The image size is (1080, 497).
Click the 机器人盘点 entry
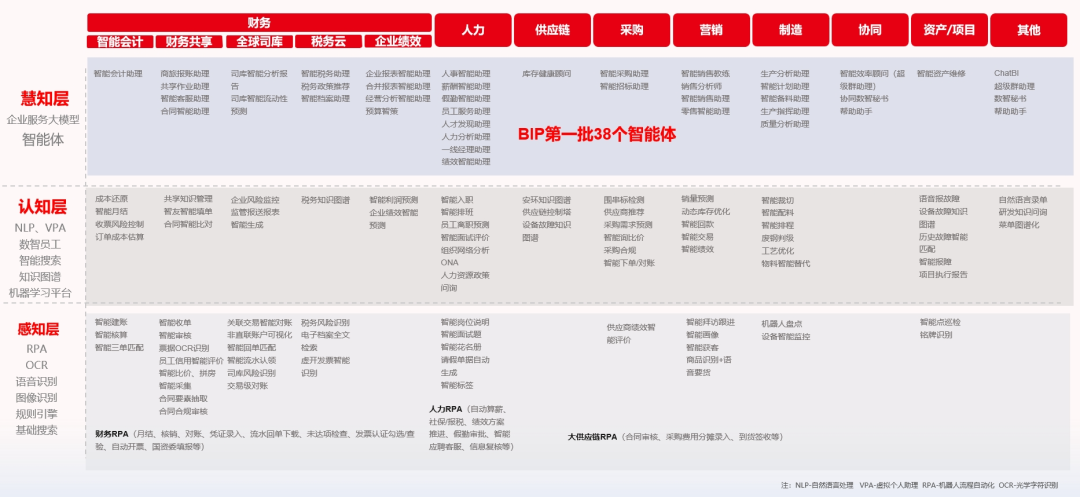782,324
